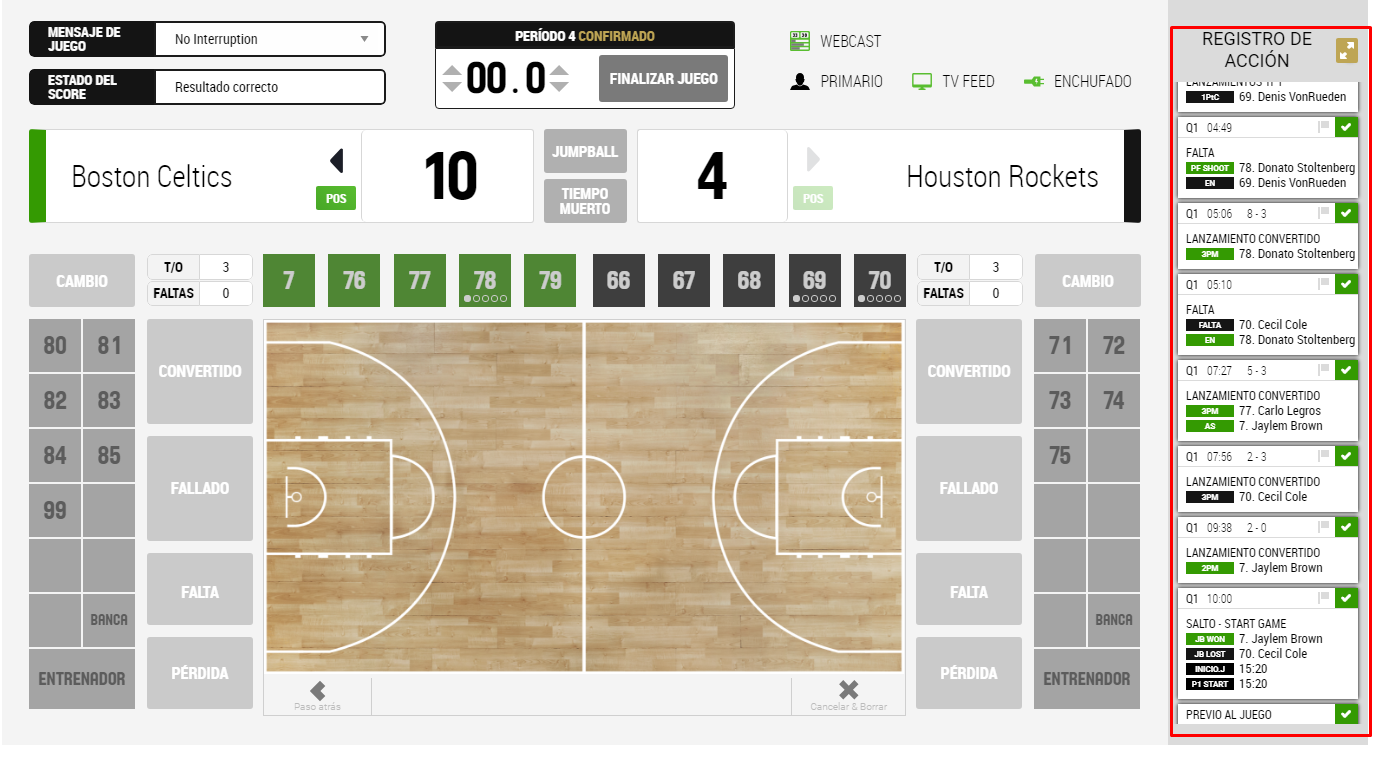
Task: Select bench player 75
Action: tap(1060, 456)
